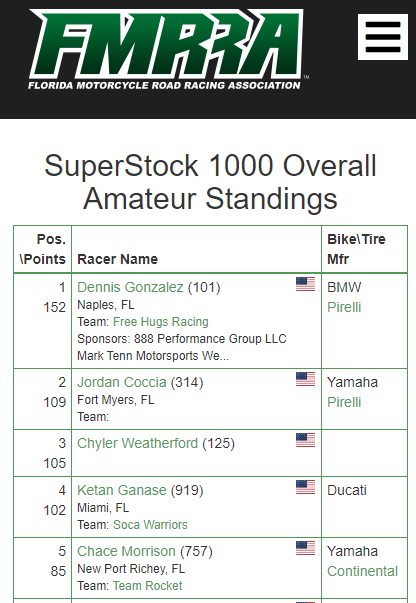416x603 pixels.
Task: Click the US flag beside Chace Morrison
Action: tap(305, 548)
